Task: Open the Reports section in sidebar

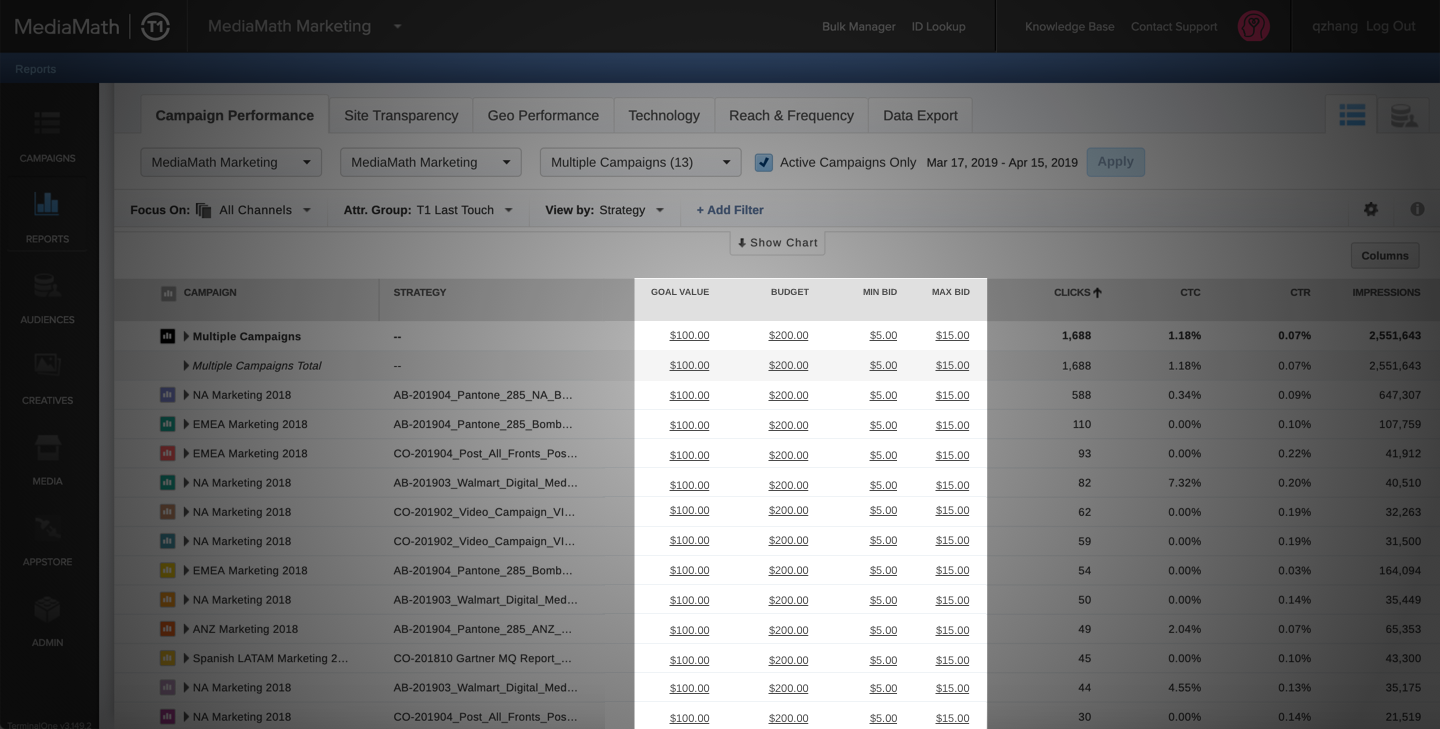Action: (x=47, y=217)
